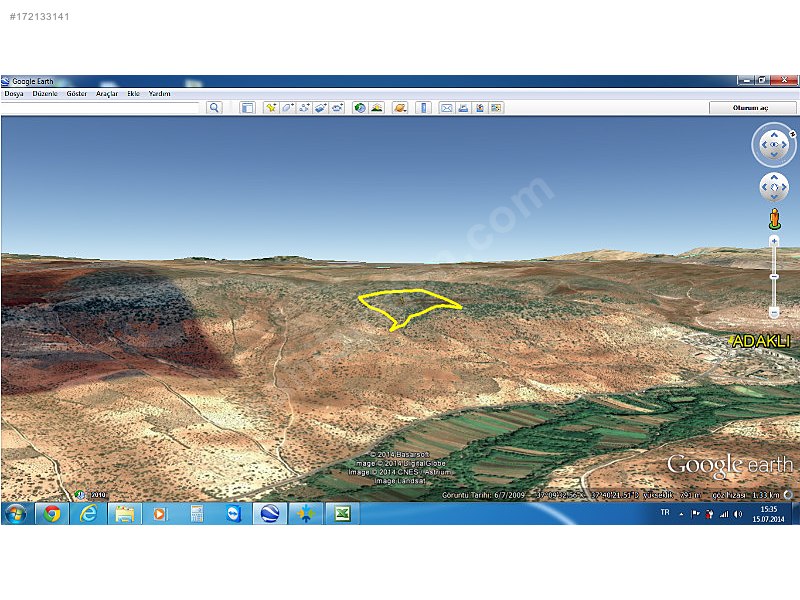Open Internet Explorer from the taskbar
Image resolution: width=800 pixels, height=600 pixels.
[x=88, y=513]
